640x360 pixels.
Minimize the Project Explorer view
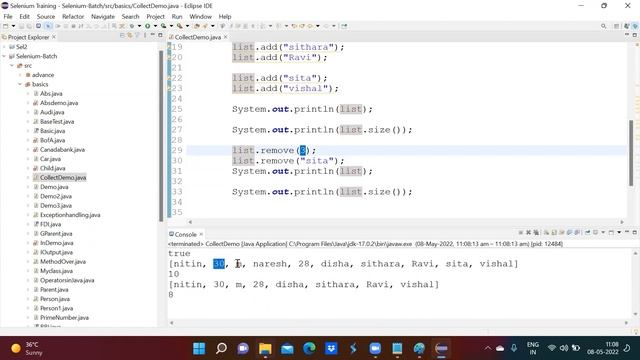click(153, 35)
